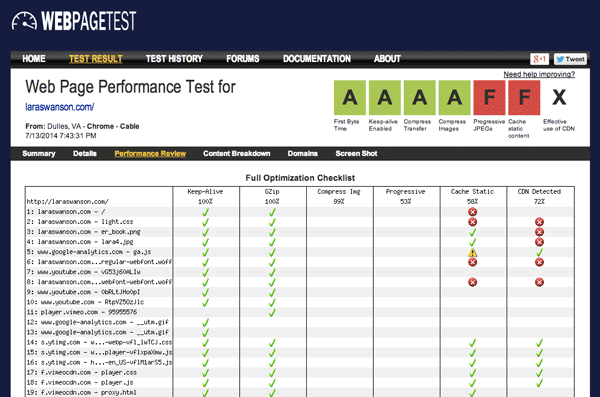Click the Cache Static column header
The width and height of the screenshot is (600, 397).
click(x=472, y=192)
